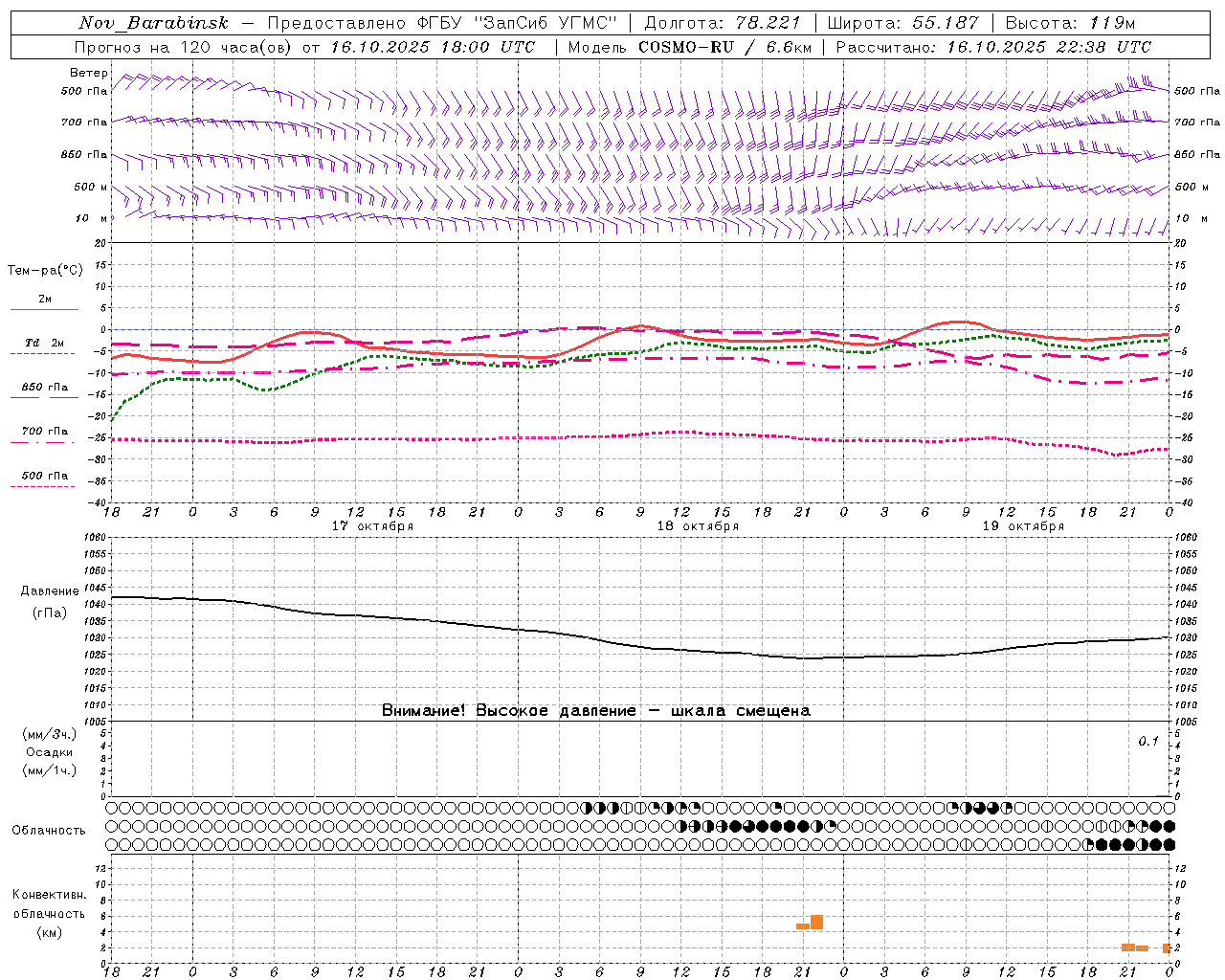Click the Ветер panel label
The height and width of the screenshot is (980, 1225).
89,73
